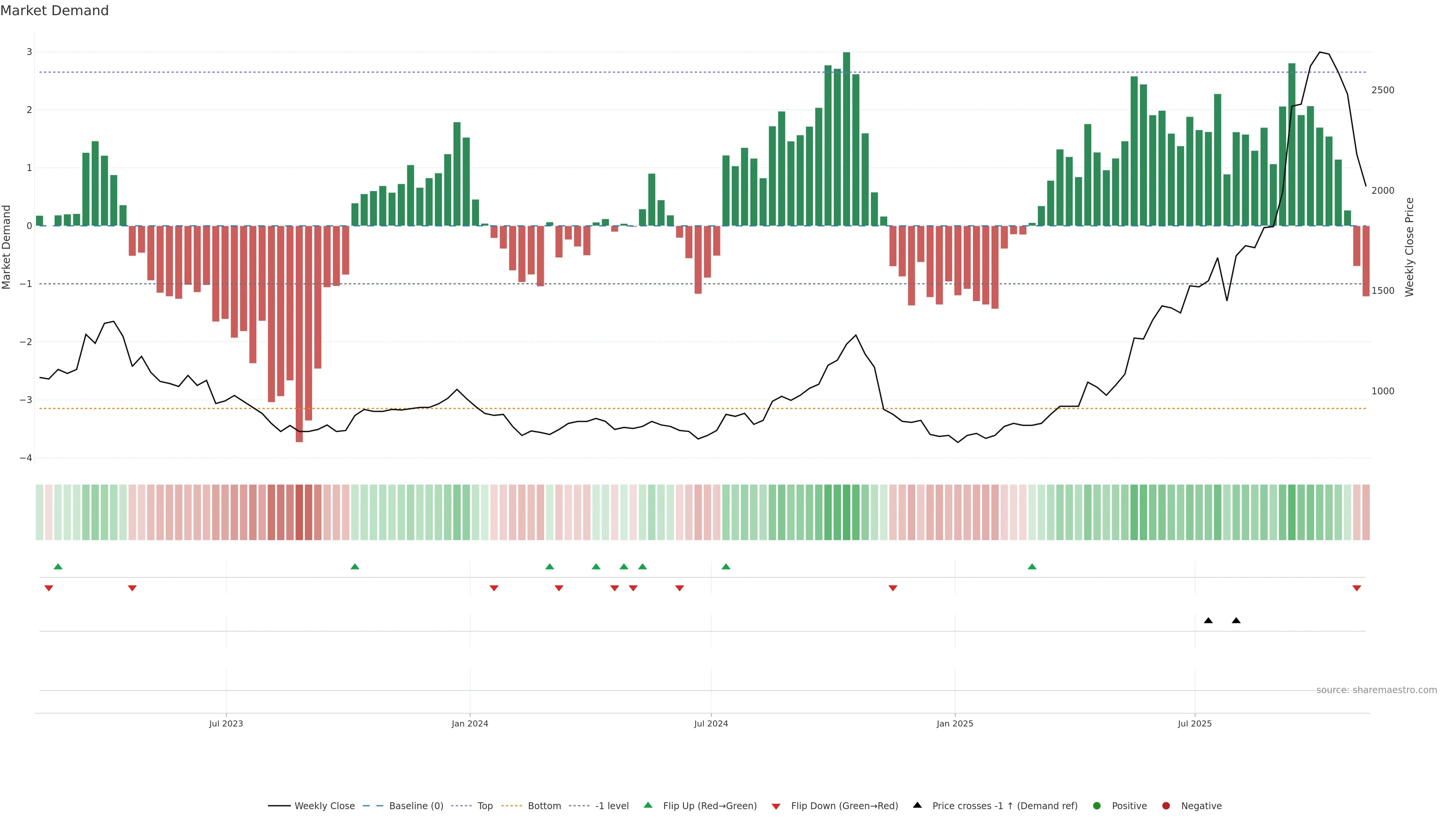Viewport: 1456px width, 819px height.
Task: Click the -1 level legend item
Action: tap(612, 805)
